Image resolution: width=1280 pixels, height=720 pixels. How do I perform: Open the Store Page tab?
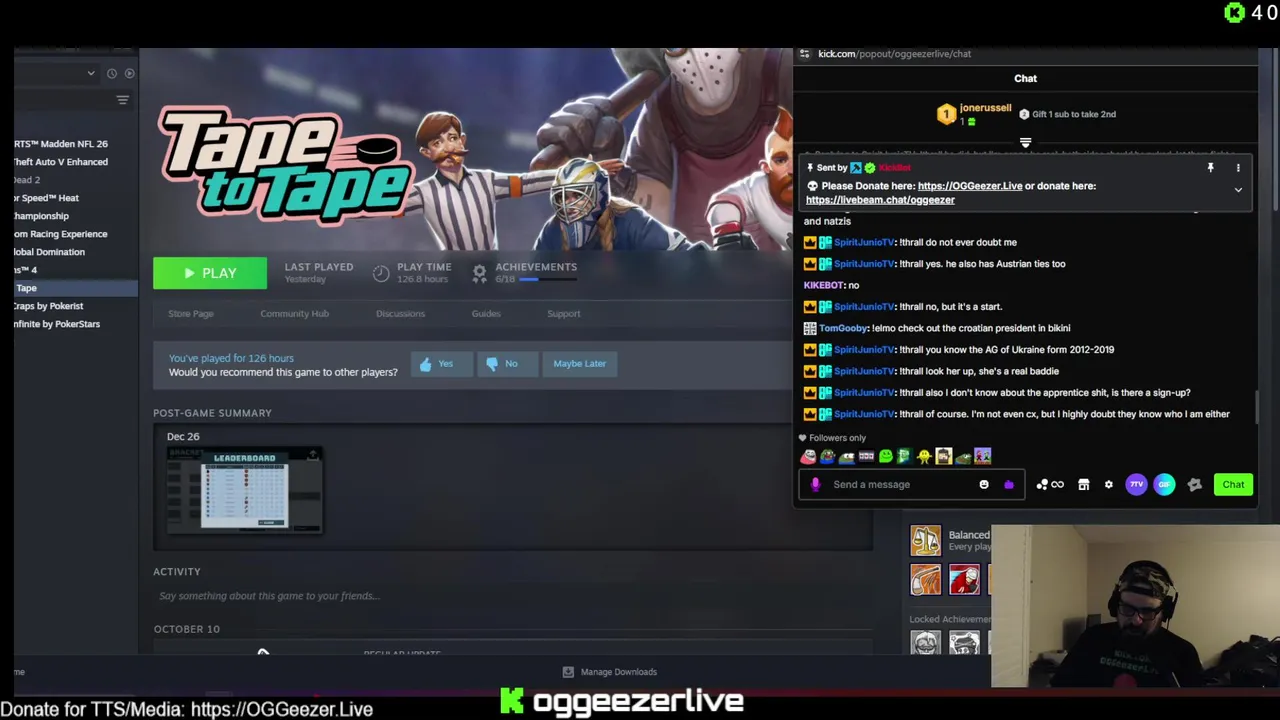[191, 314]
